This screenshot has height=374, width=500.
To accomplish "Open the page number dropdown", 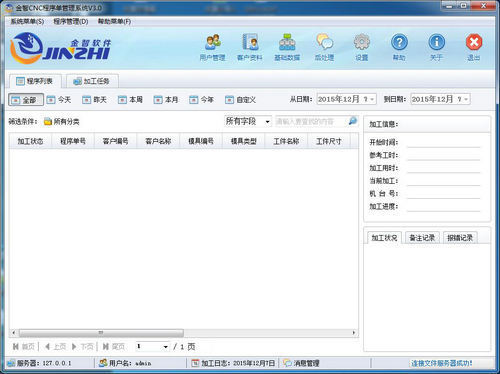I will point(165,347).
